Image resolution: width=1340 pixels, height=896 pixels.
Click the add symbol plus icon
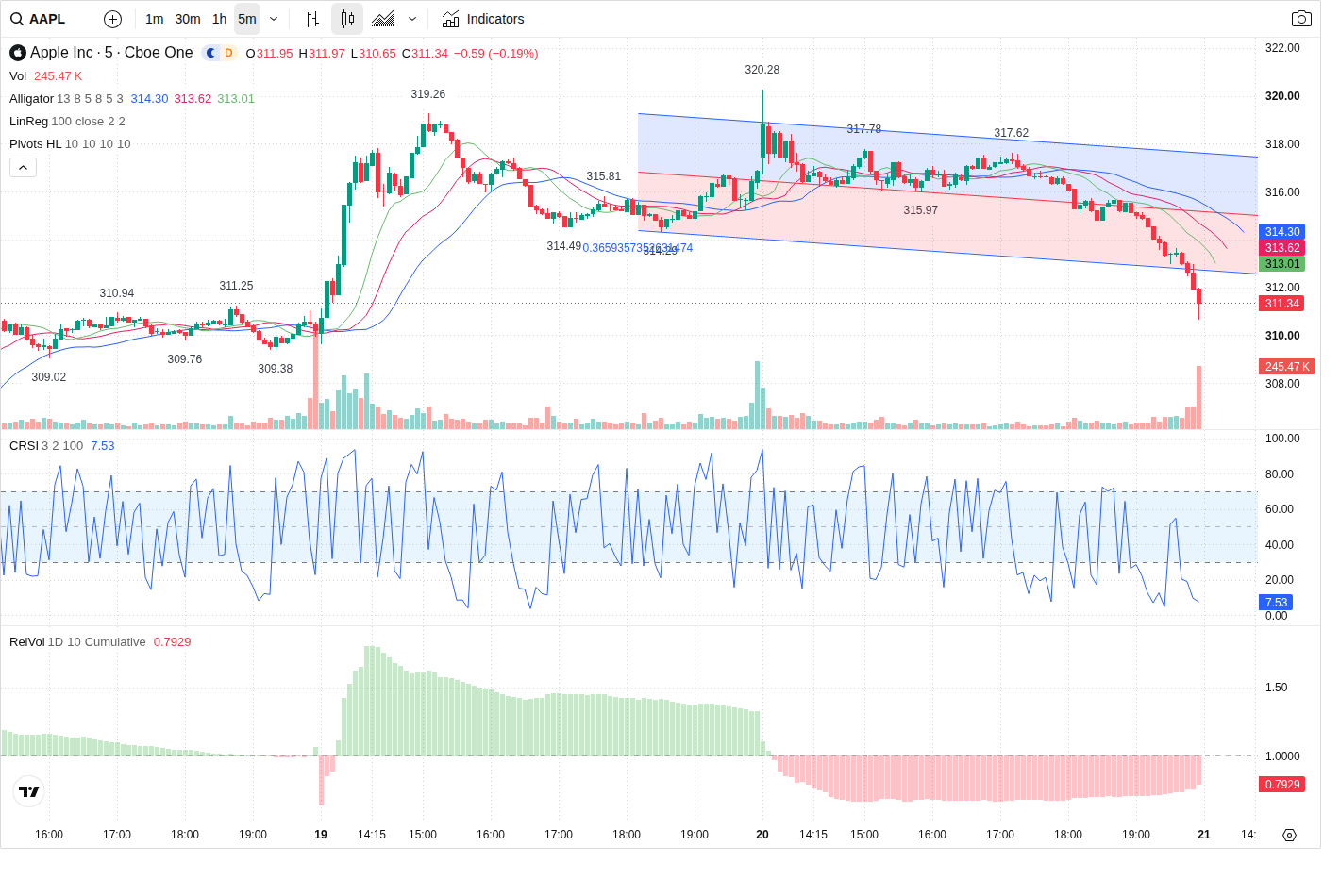(x=112, y=19)
